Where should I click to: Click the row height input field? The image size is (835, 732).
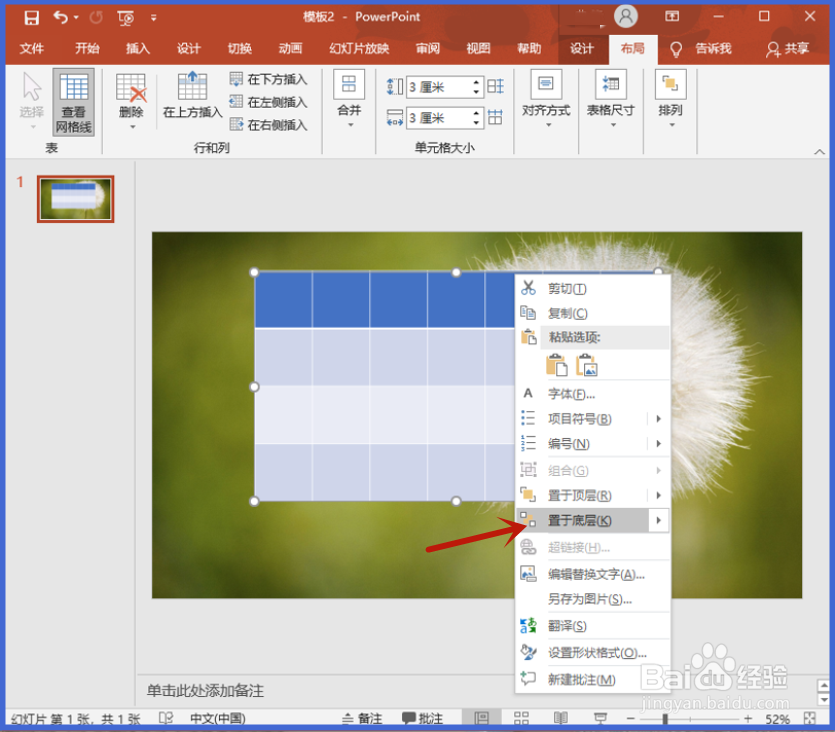438,87
